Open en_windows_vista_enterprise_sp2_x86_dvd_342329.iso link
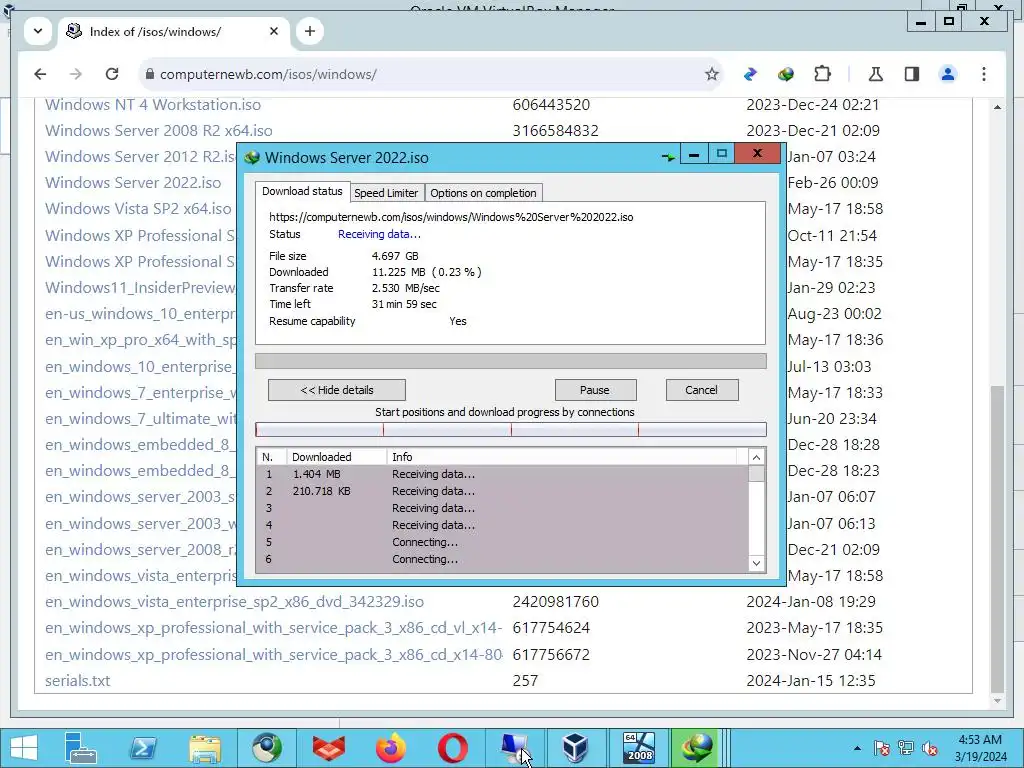The width and height of the screenshot is (1024, 768). pyautogui.click(x=234, y=601)
